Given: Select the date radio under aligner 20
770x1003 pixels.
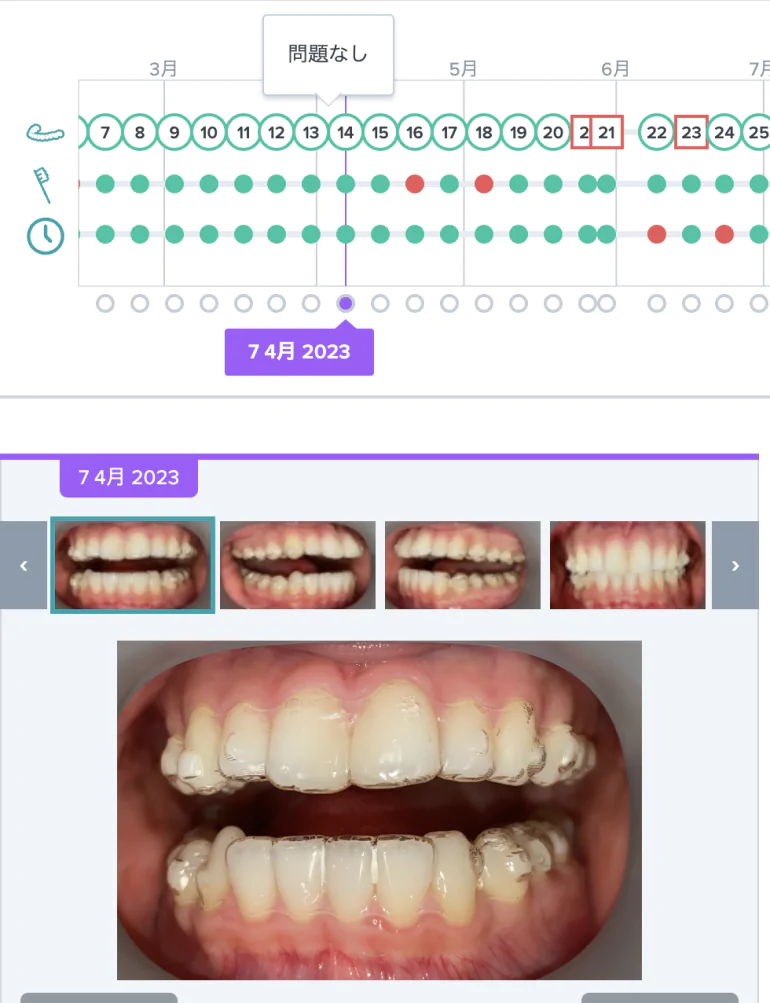Looking at the screenshot, I should (x=553, y=303).
